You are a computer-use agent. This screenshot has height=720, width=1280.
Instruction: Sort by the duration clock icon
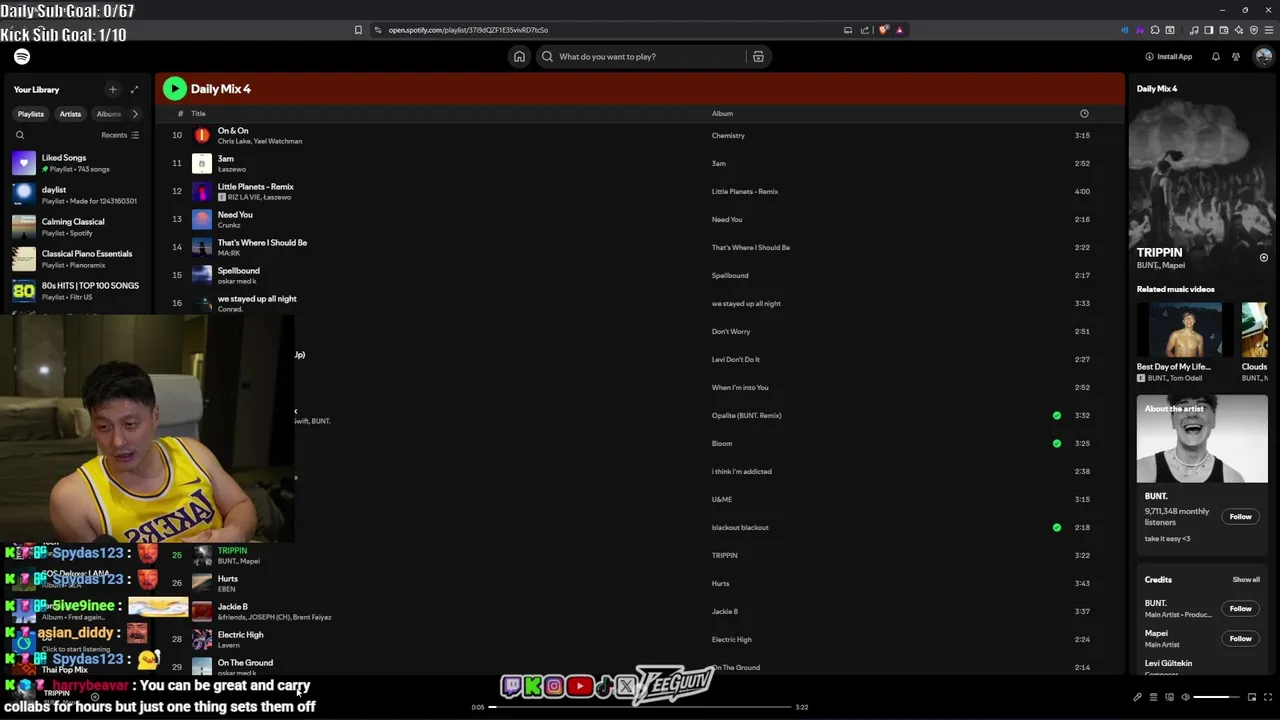(x=1084, y=114)
